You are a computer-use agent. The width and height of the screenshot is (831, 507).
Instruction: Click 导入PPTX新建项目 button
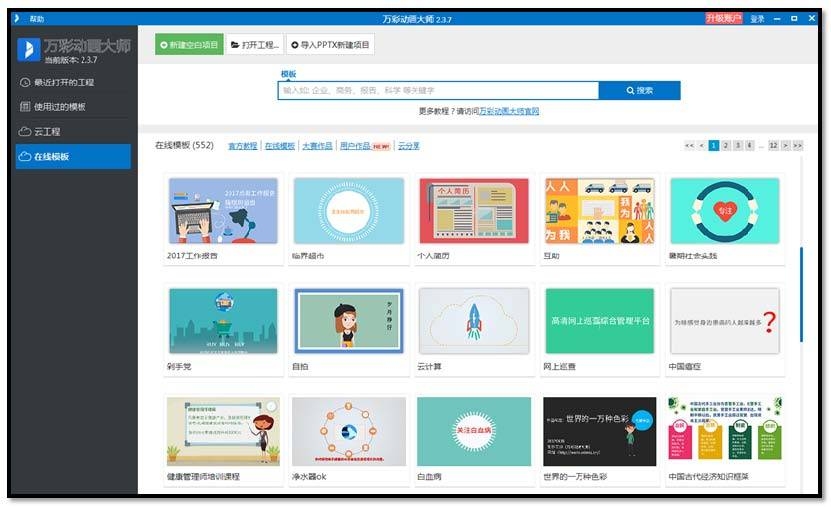(329, 44)
